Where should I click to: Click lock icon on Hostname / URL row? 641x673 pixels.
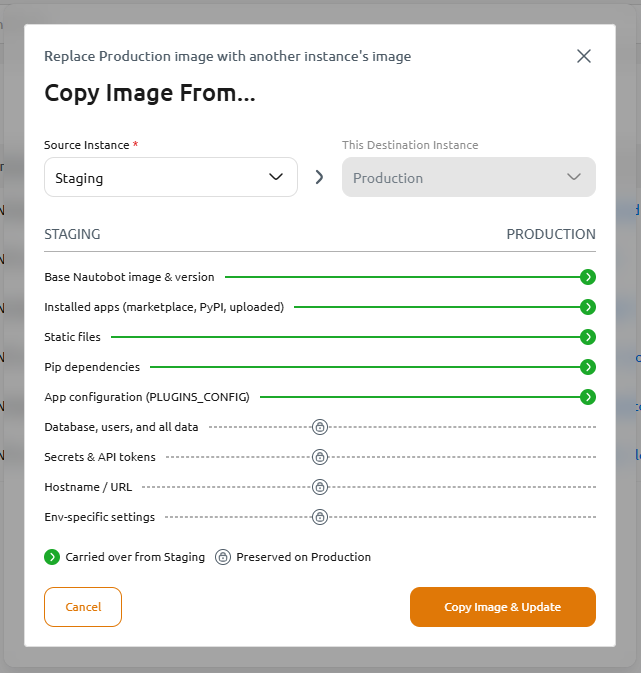click(x=320, y=488)
